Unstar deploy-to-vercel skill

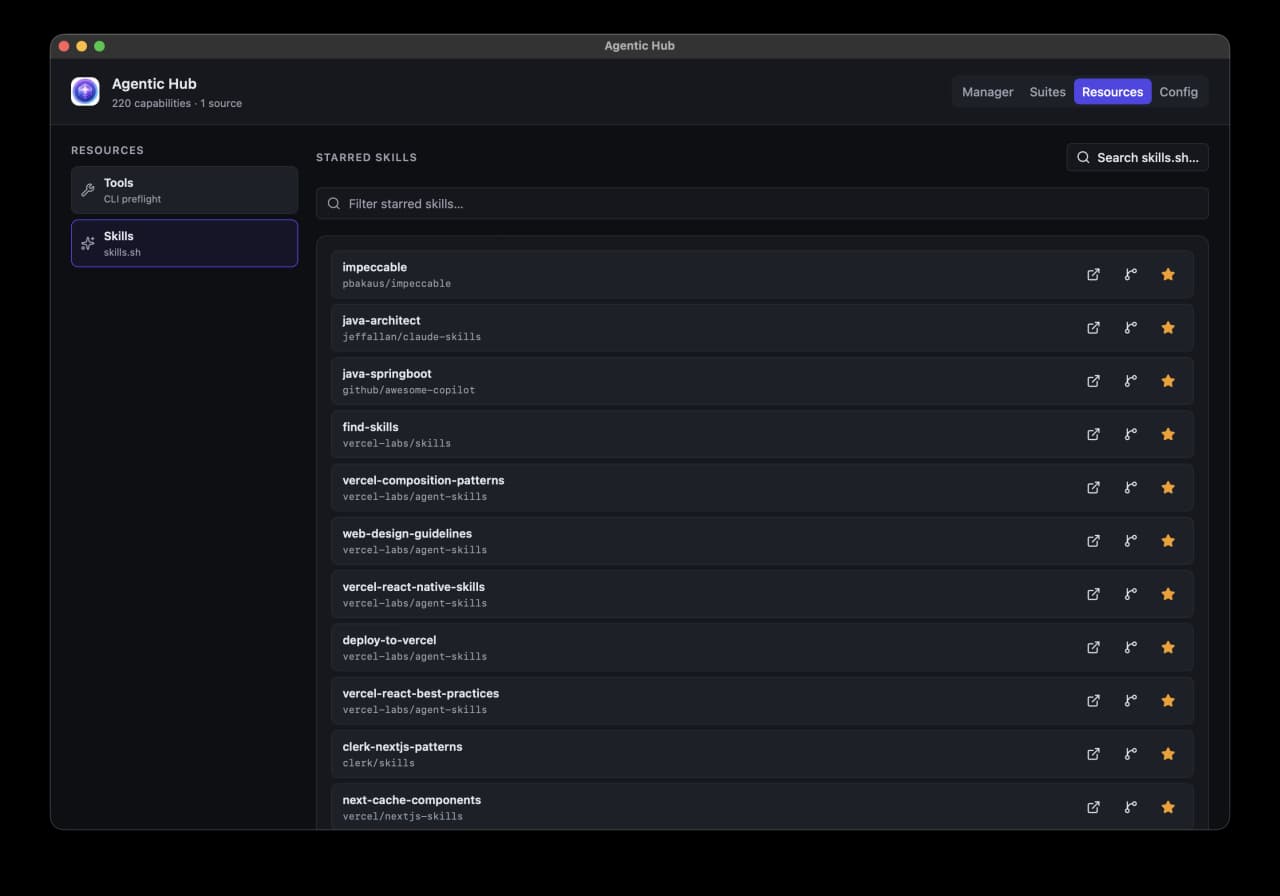[1168, 647]
